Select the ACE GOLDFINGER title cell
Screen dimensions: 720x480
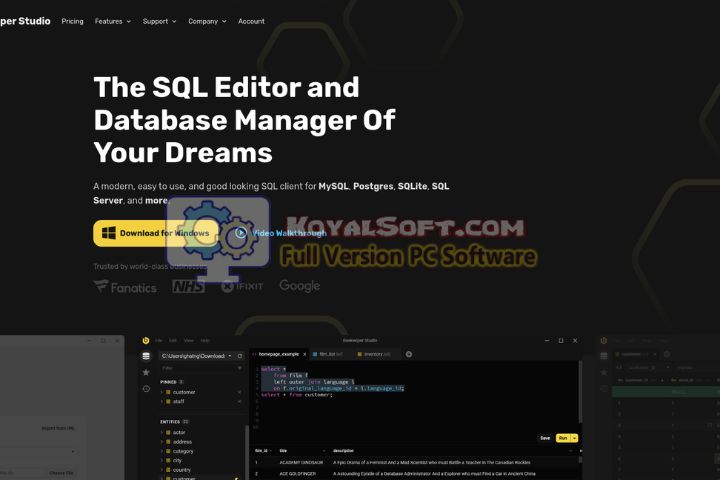pos(298,474)
